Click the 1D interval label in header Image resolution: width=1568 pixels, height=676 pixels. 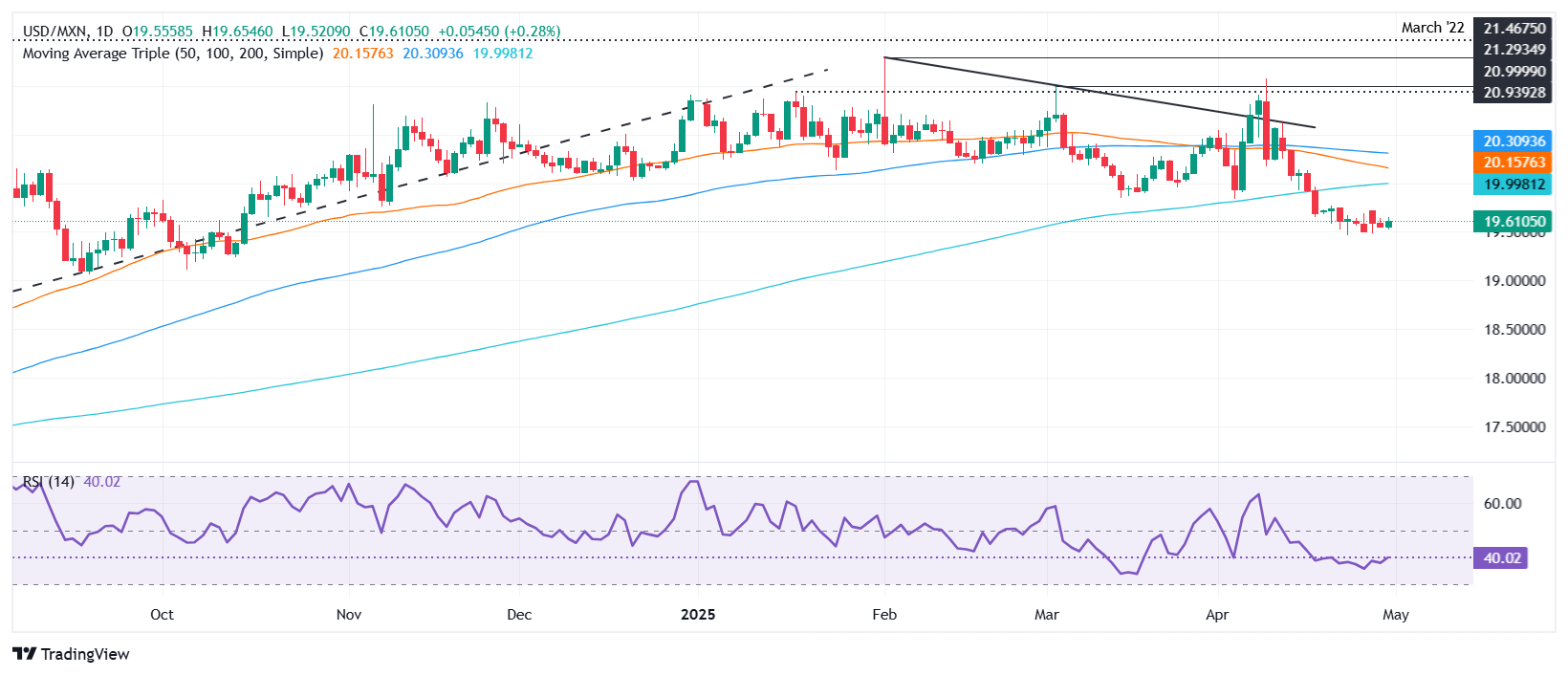point(105,32)
